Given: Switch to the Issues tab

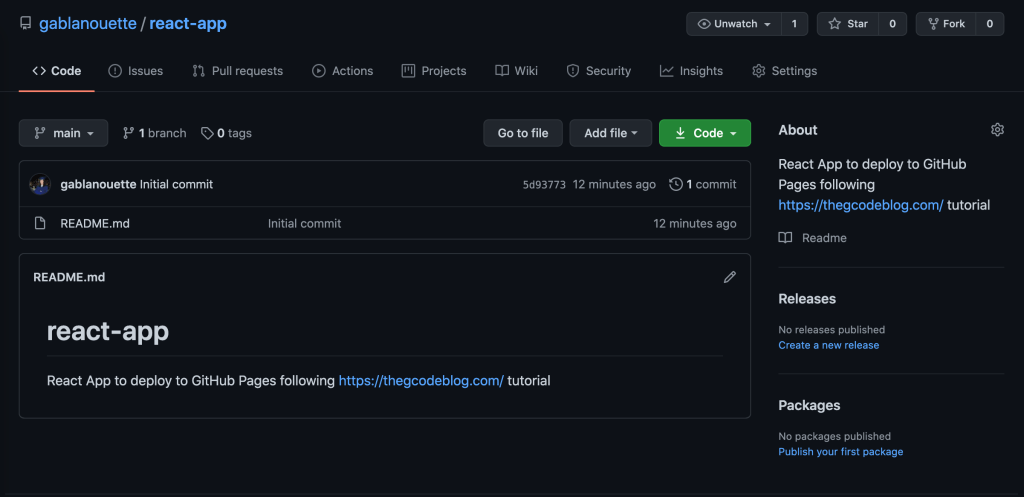Looking at the screenshot, I should tap(135, 71).
